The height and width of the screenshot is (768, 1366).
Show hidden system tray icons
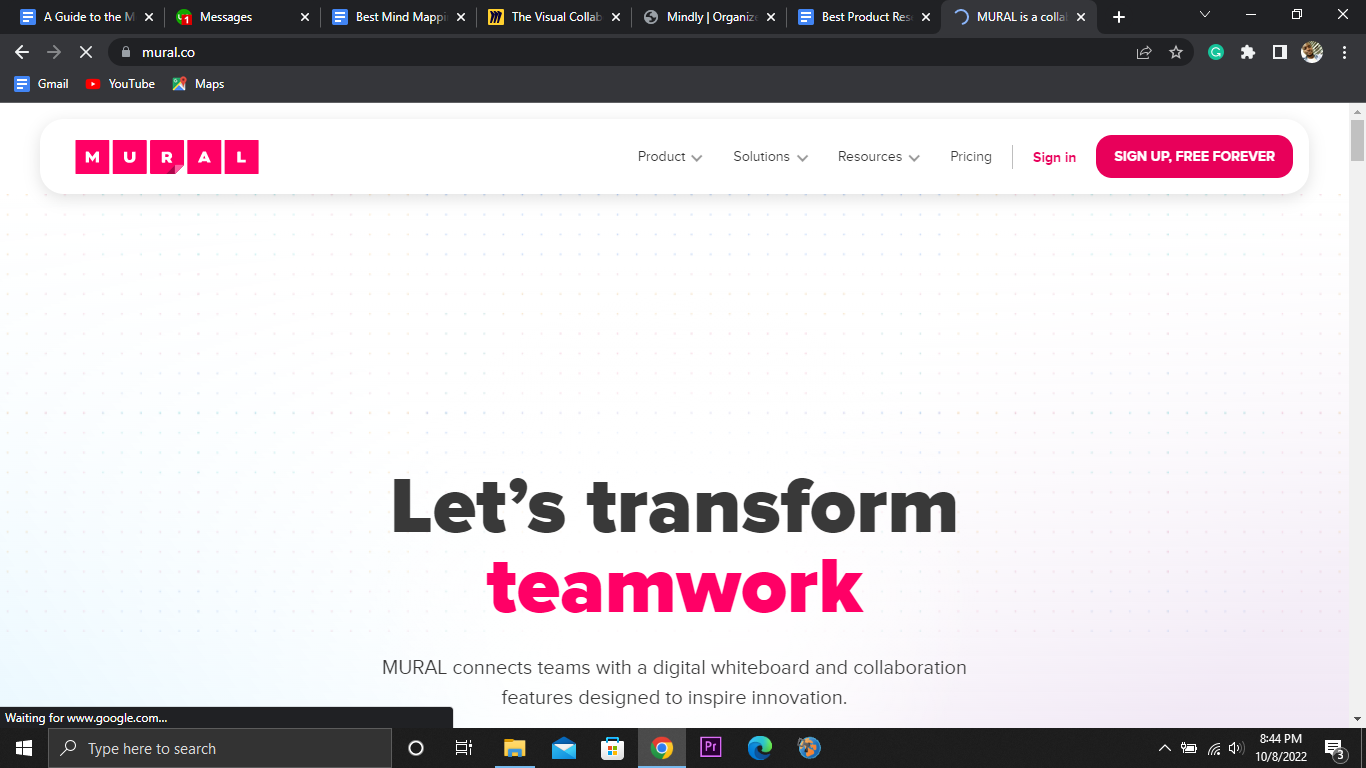click(1164, 748)
